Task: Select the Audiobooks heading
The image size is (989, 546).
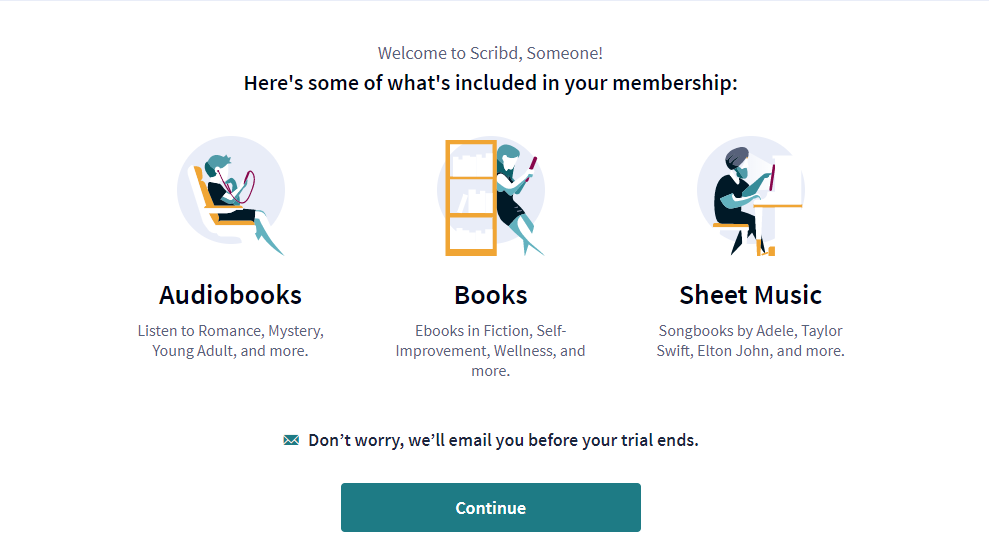Action: point(230,295)
